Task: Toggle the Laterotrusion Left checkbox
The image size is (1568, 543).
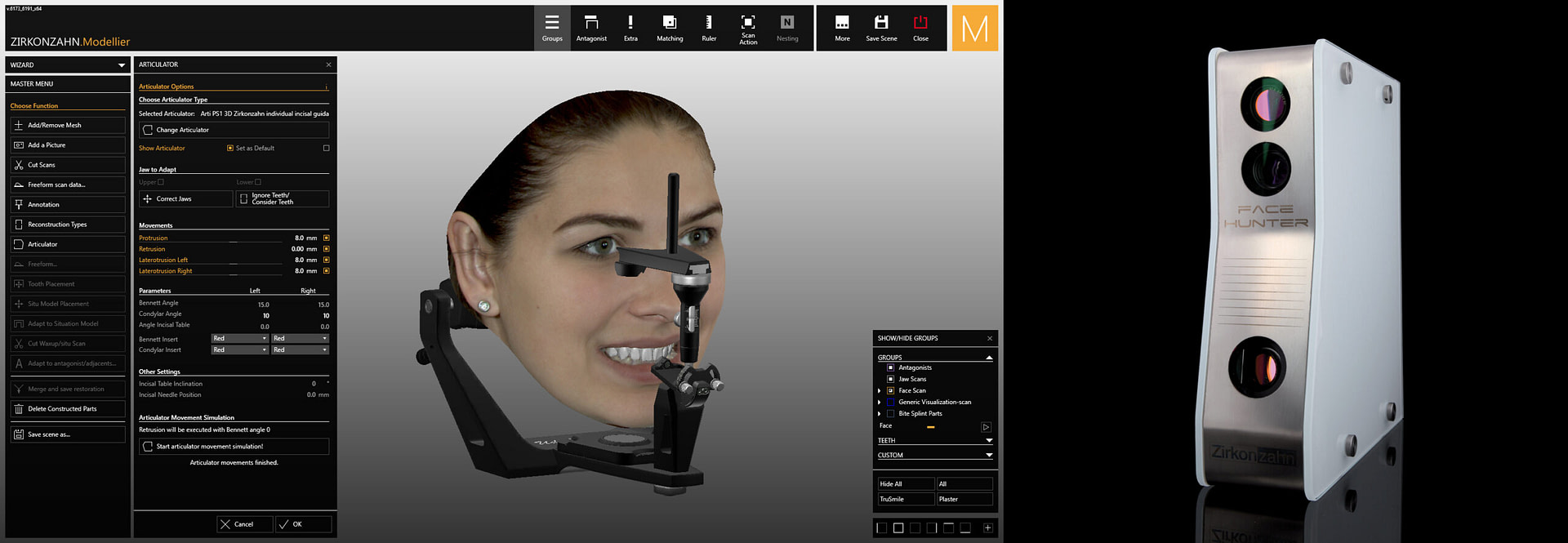Action: click(x=326, y=260)
